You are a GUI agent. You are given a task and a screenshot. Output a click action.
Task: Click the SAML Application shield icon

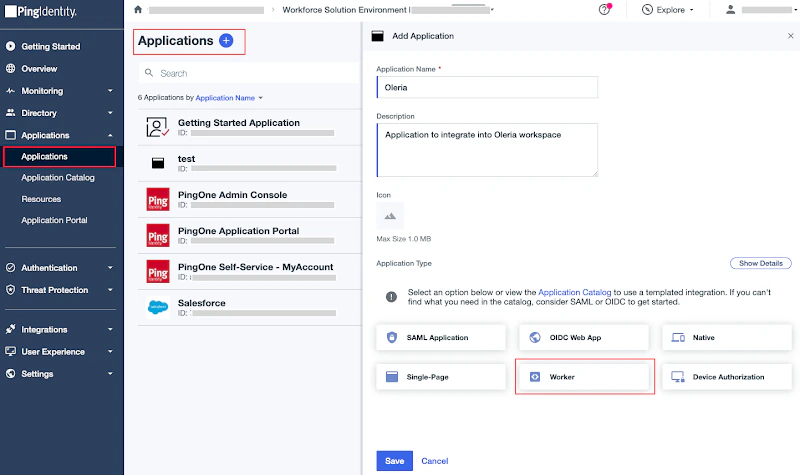[391, 337]
